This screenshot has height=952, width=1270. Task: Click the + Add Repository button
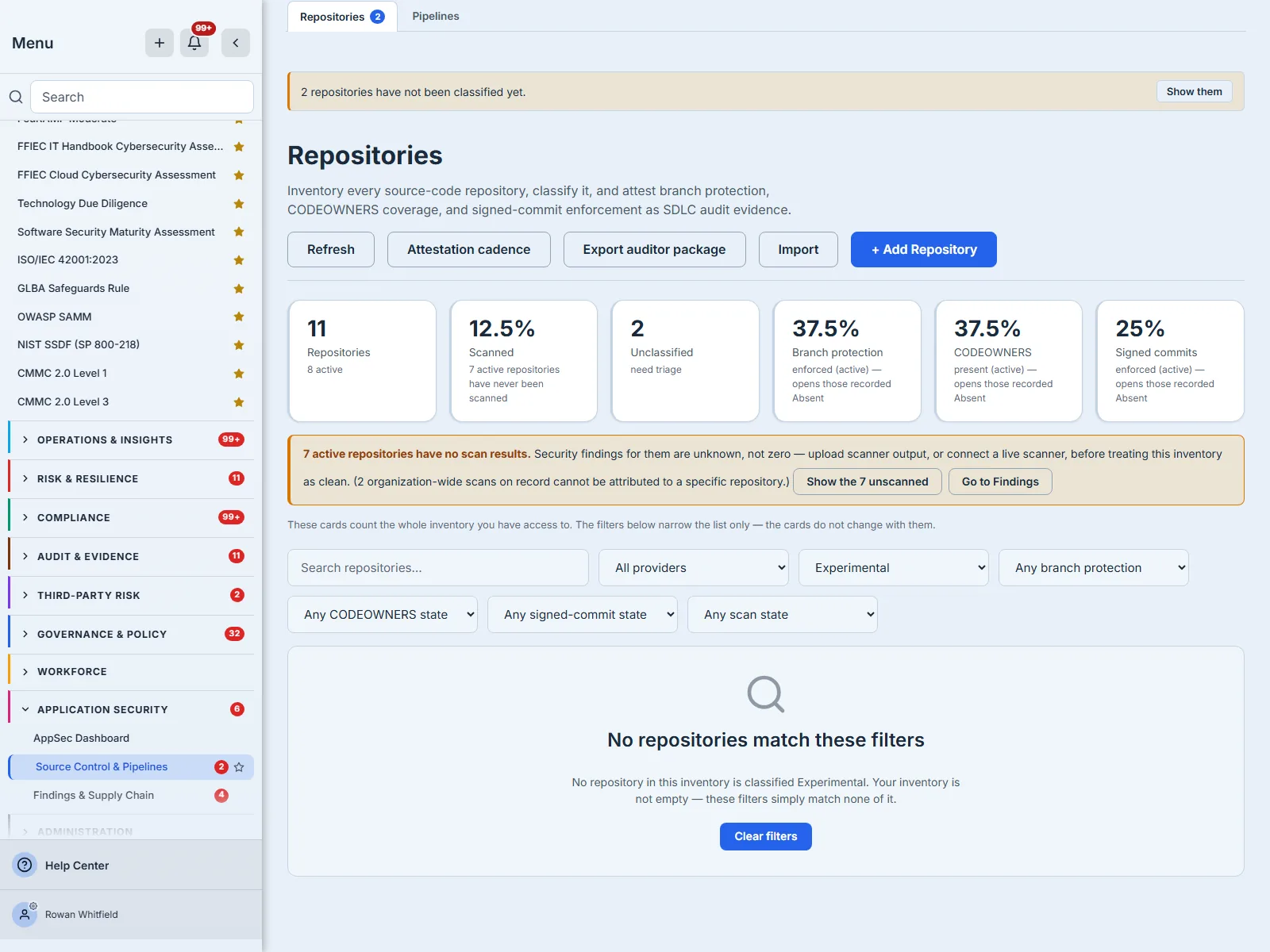pyautogui.click(x=924, y=249)
